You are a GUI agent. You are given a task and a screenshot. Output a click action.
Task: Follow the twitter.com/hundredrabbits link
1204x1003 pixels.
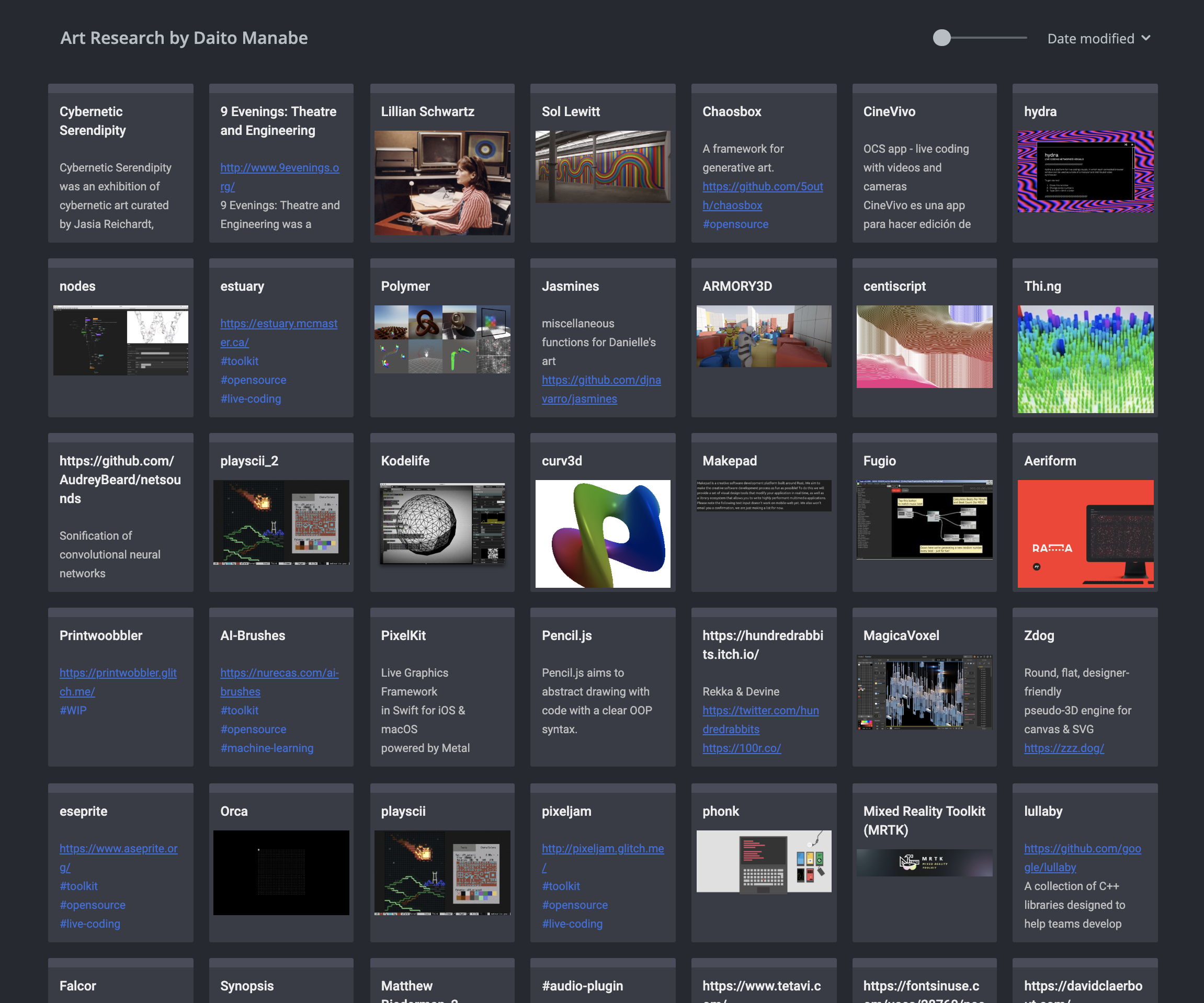[x=760, y=721]
